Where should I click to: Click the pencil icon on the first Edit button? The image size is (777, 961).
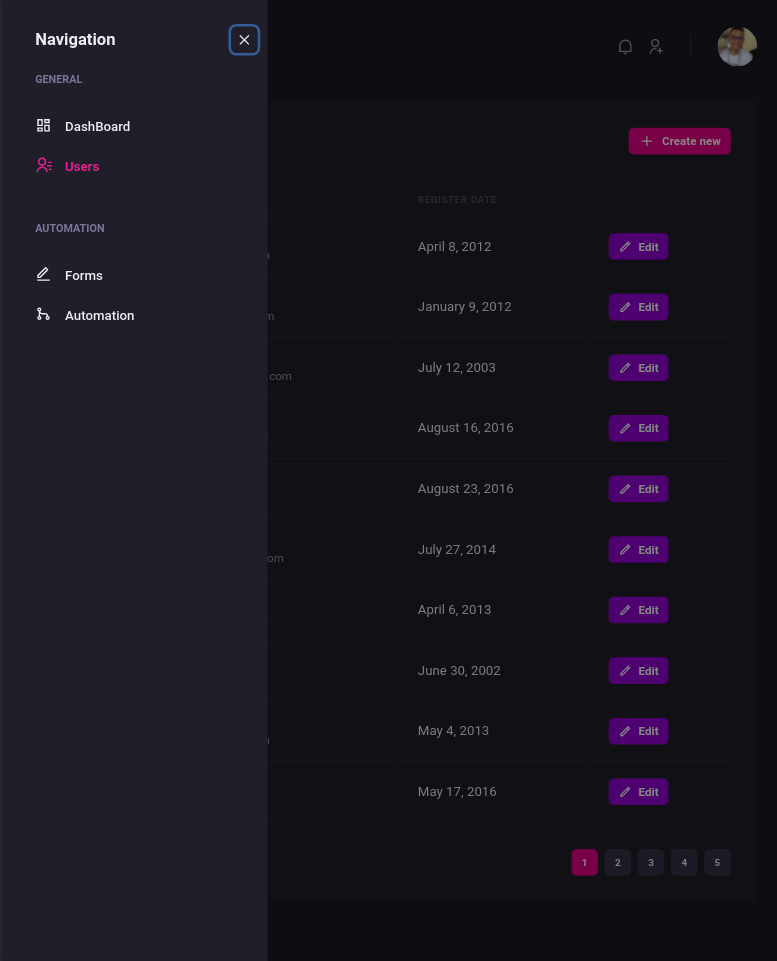pyautogui.click(x=625, y=246)
